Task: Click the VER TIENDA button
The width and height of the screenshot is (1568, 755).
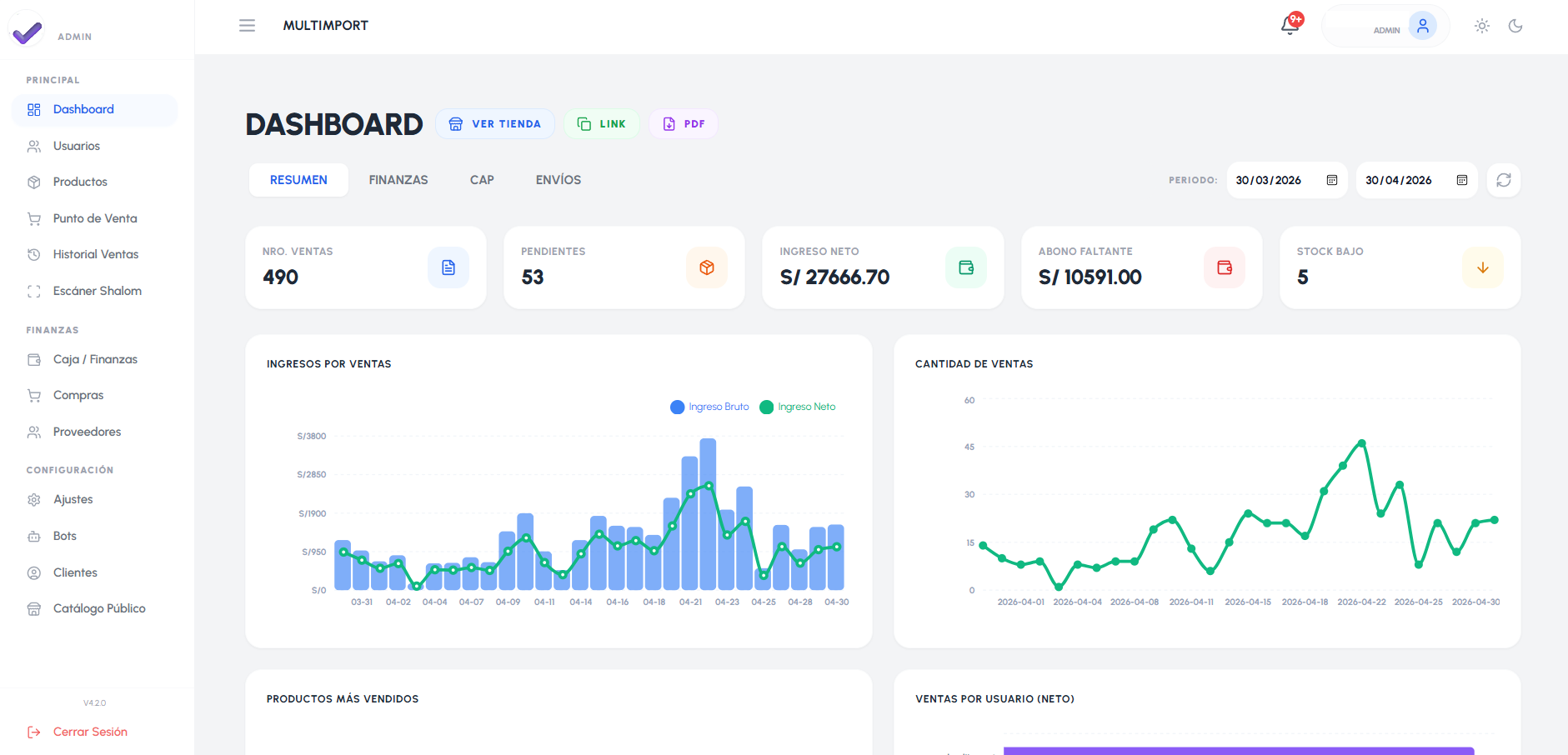Action: 495,124
